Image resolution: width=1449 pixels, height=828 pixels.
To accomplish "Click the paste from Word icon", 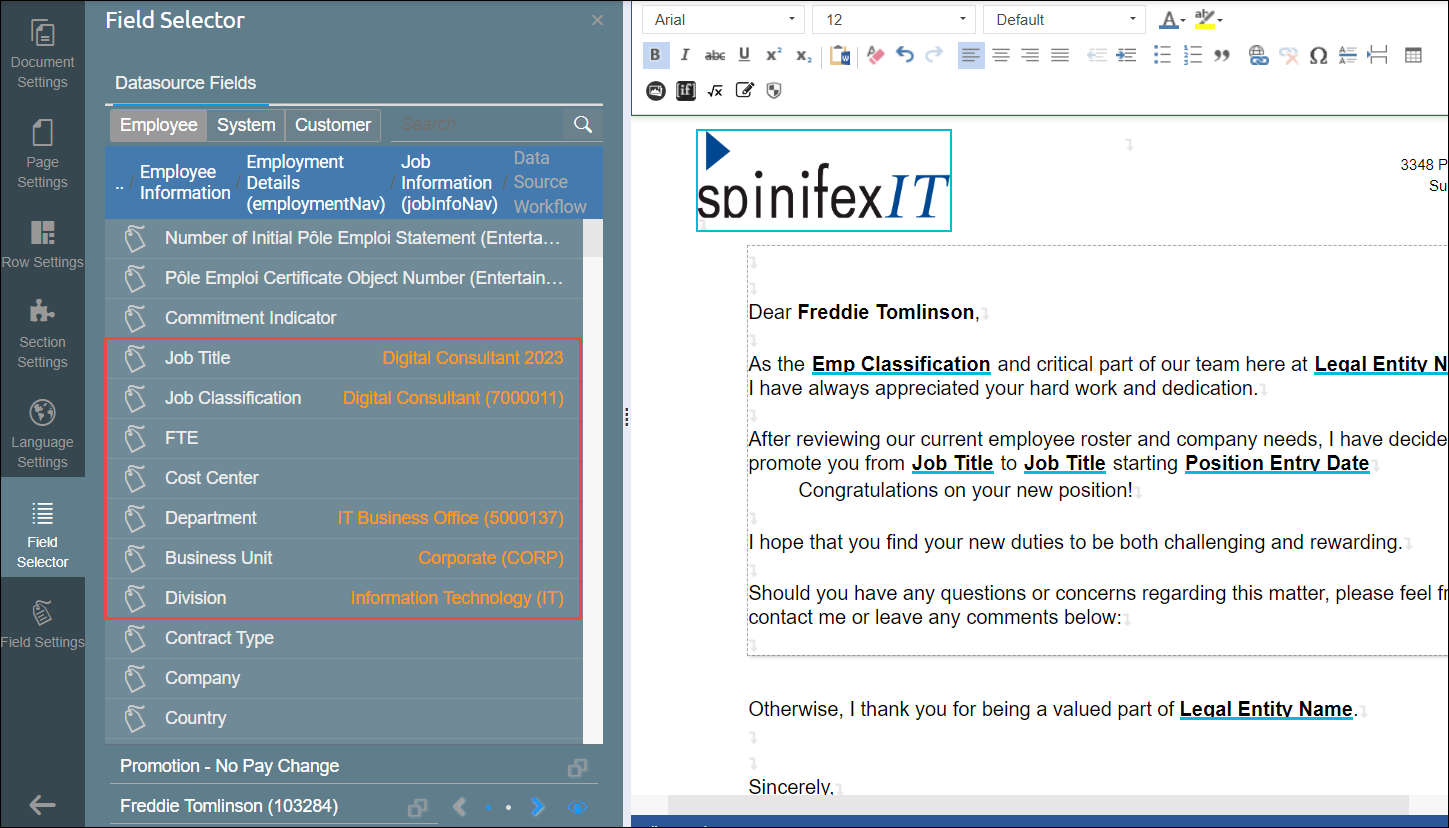I will coord(839,56).
